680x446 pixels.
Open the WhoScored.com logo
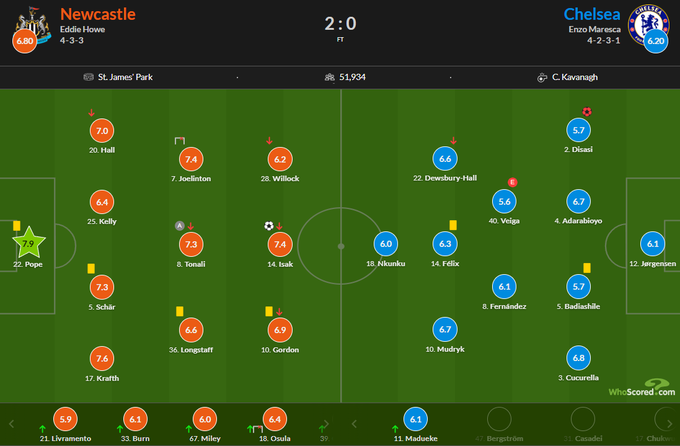coord(642,387)
